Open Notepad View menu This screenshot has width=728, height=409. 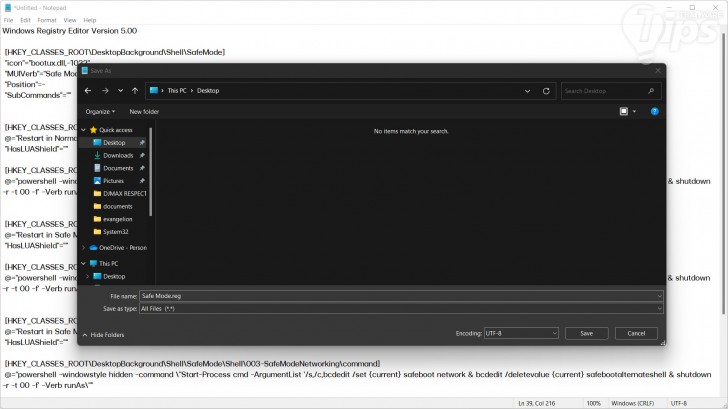(70, 20)
